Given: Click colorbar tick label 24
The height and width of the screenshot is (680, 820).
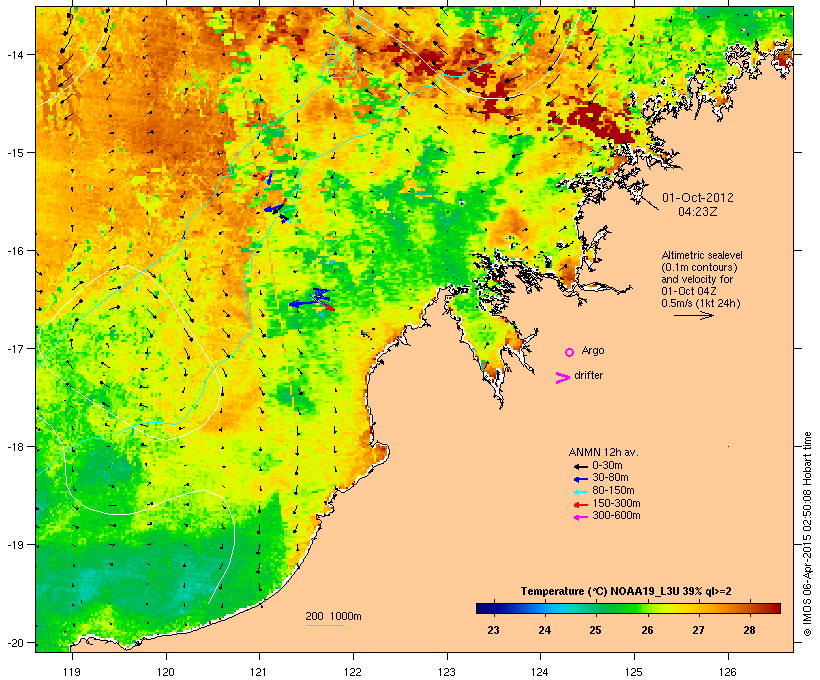Looking at the screenshot, I should tap(544, 630).
